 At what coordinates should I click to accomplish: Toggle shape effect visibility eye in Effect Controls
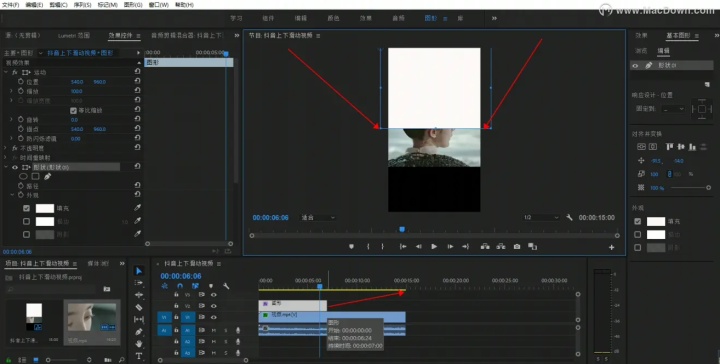[x=15, y=167]
